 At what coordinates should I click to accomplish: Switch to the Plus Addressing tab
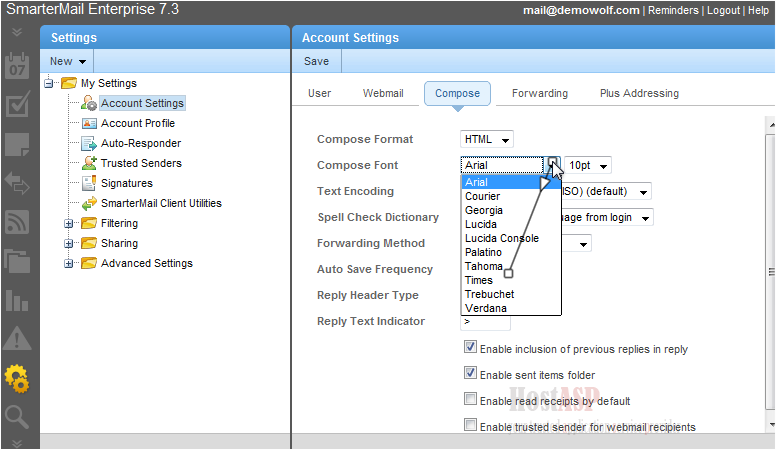click(639, 93)
